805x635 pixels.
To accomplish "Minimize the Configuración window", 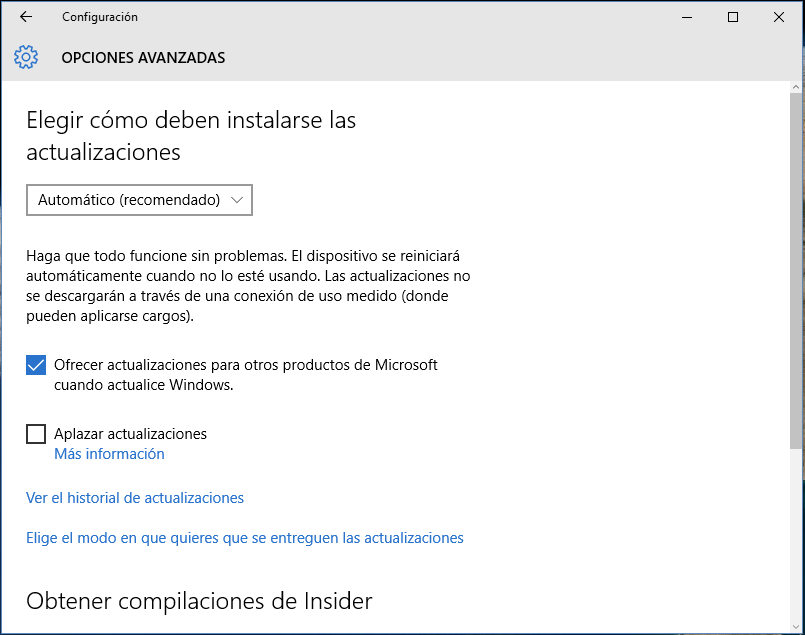I will (687, 17).
